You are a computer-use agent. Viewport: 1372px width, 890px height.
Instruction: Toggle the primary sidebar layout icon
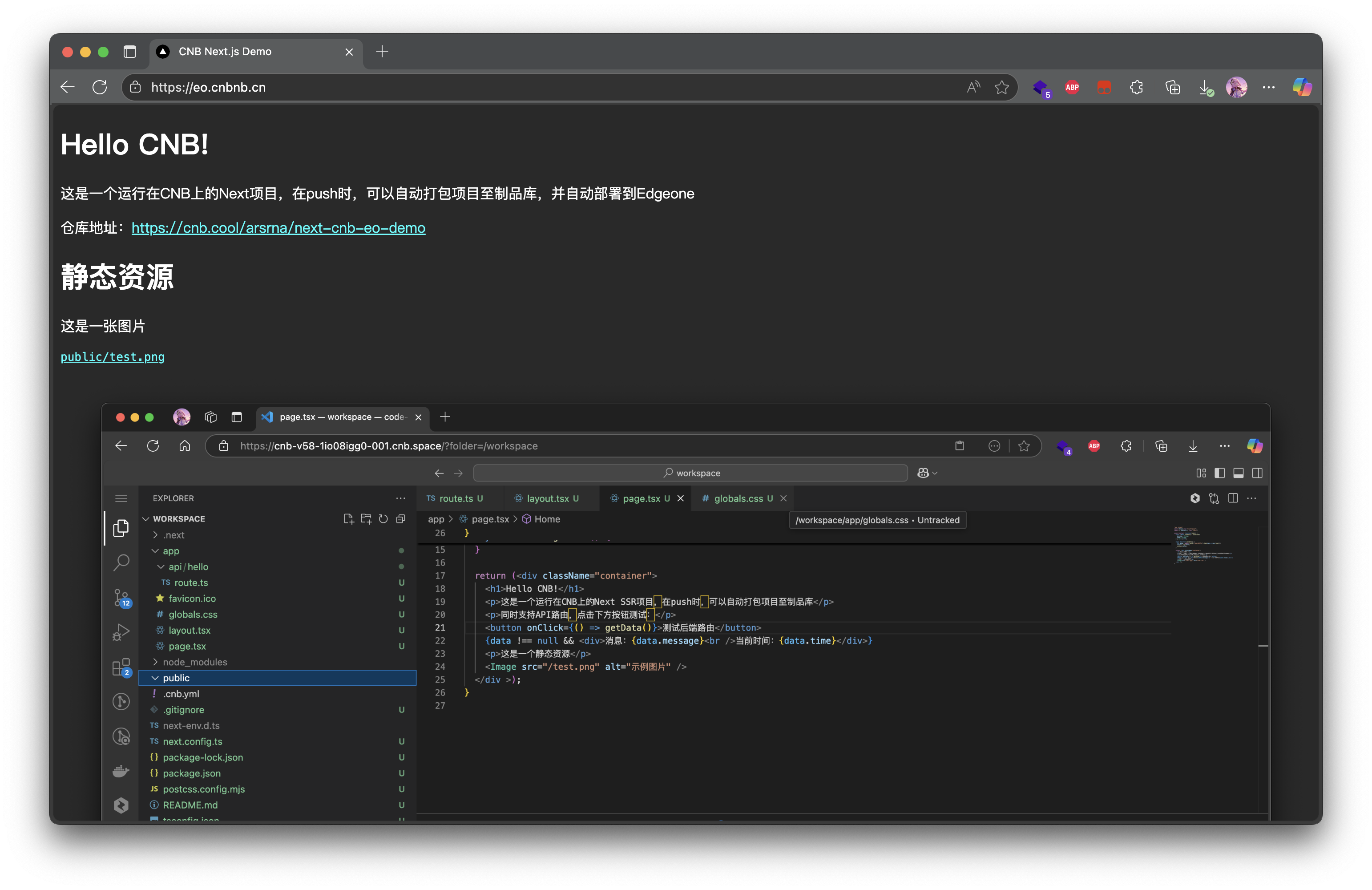(1219, 473)
